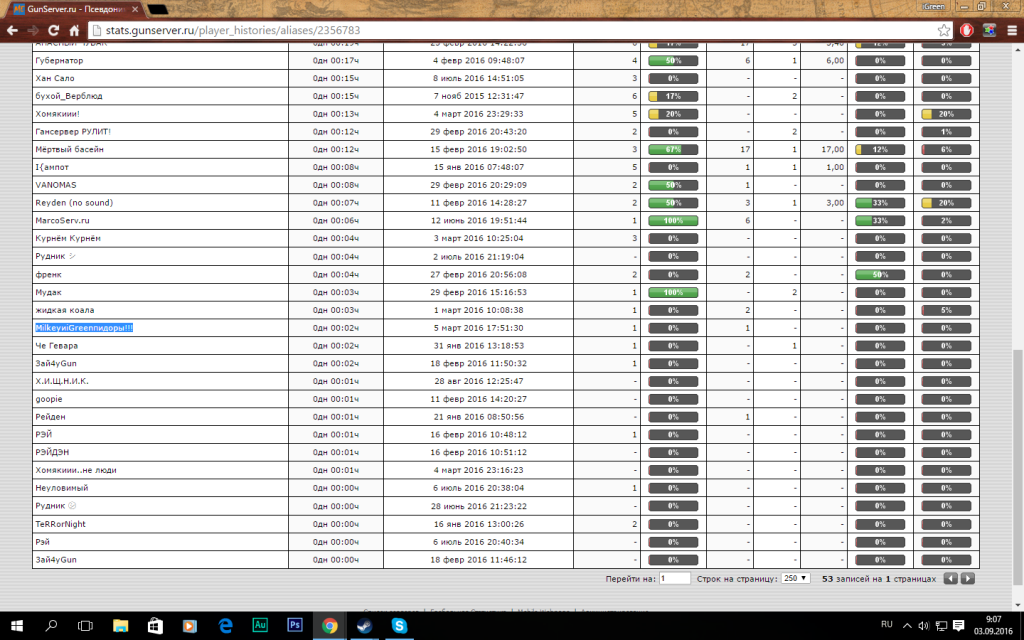Open Microsoft Edge from the taskbar
This screenshot has height=640, width=1024.
225,625
